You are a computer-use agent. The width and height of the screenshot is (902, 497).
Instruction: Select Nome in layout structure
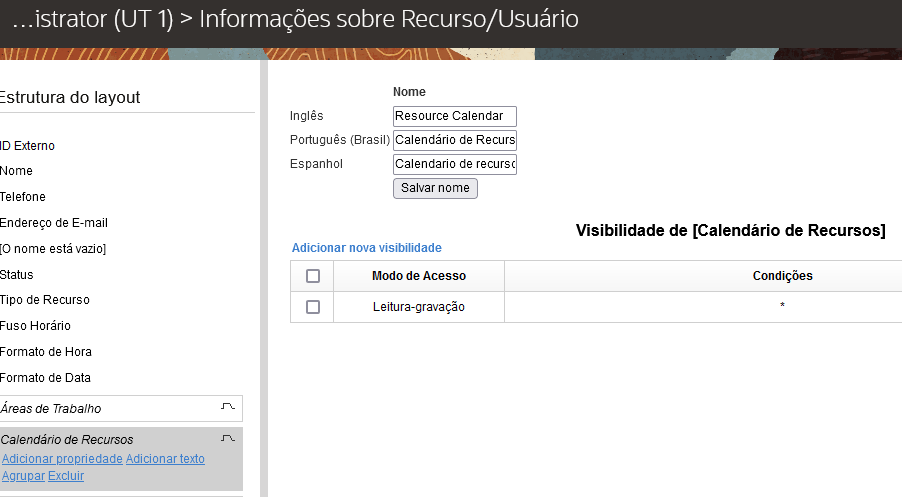[x=16, y=171]
